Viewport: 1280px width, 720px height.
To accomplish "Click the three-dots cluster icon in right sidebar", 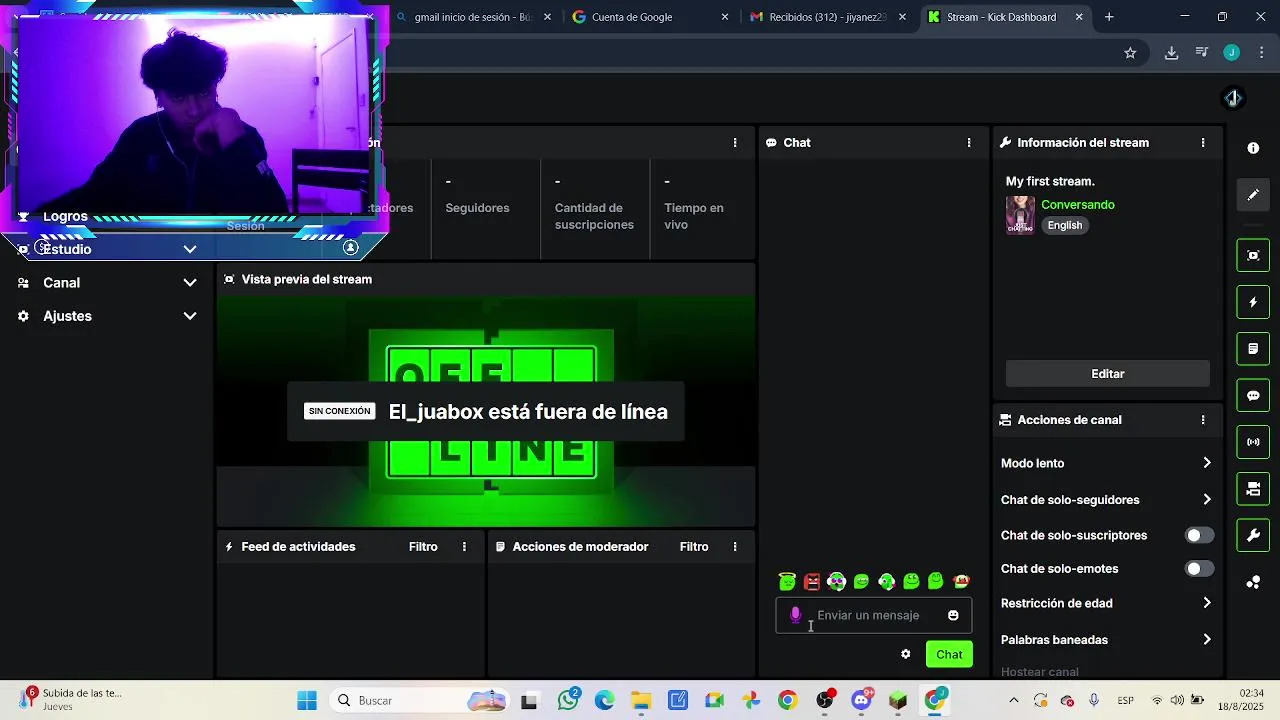I will point(1253,582).
